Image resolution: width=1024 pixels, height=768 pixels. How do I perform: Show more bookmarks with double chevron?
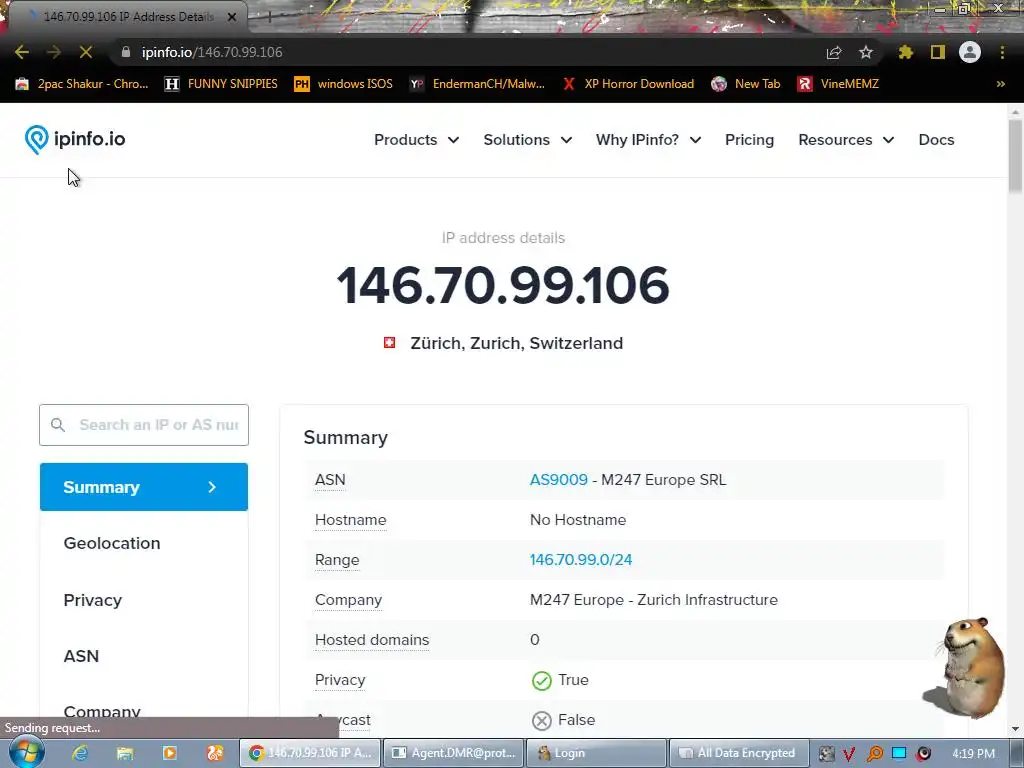tap(1000, 84)
